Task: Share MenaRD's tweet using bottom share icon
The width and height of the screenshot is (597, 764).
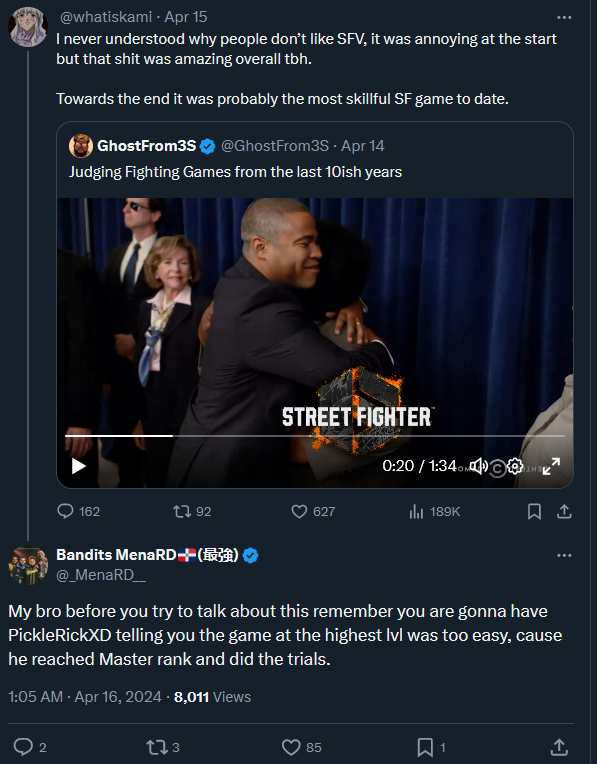Action: (x=559, y=747)
